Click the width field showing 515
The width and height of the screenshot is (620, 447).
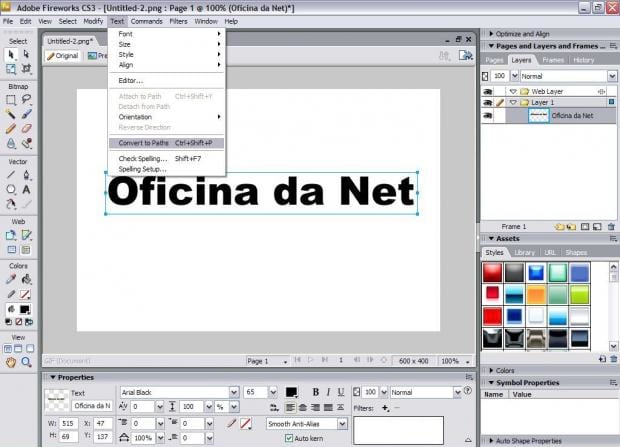coord(68,423)
